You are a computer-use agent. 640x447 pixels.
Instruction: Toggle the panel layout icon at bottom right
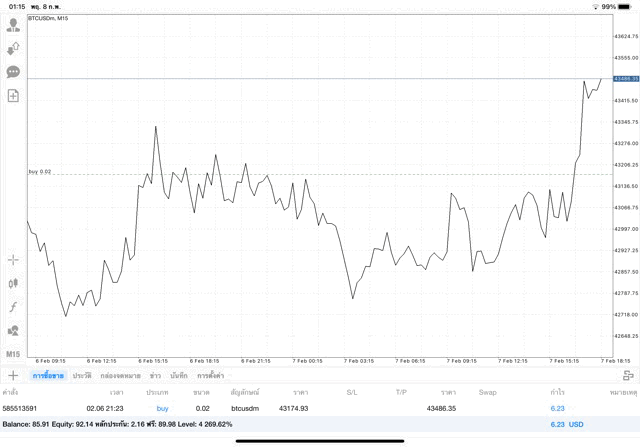point(627,375)
